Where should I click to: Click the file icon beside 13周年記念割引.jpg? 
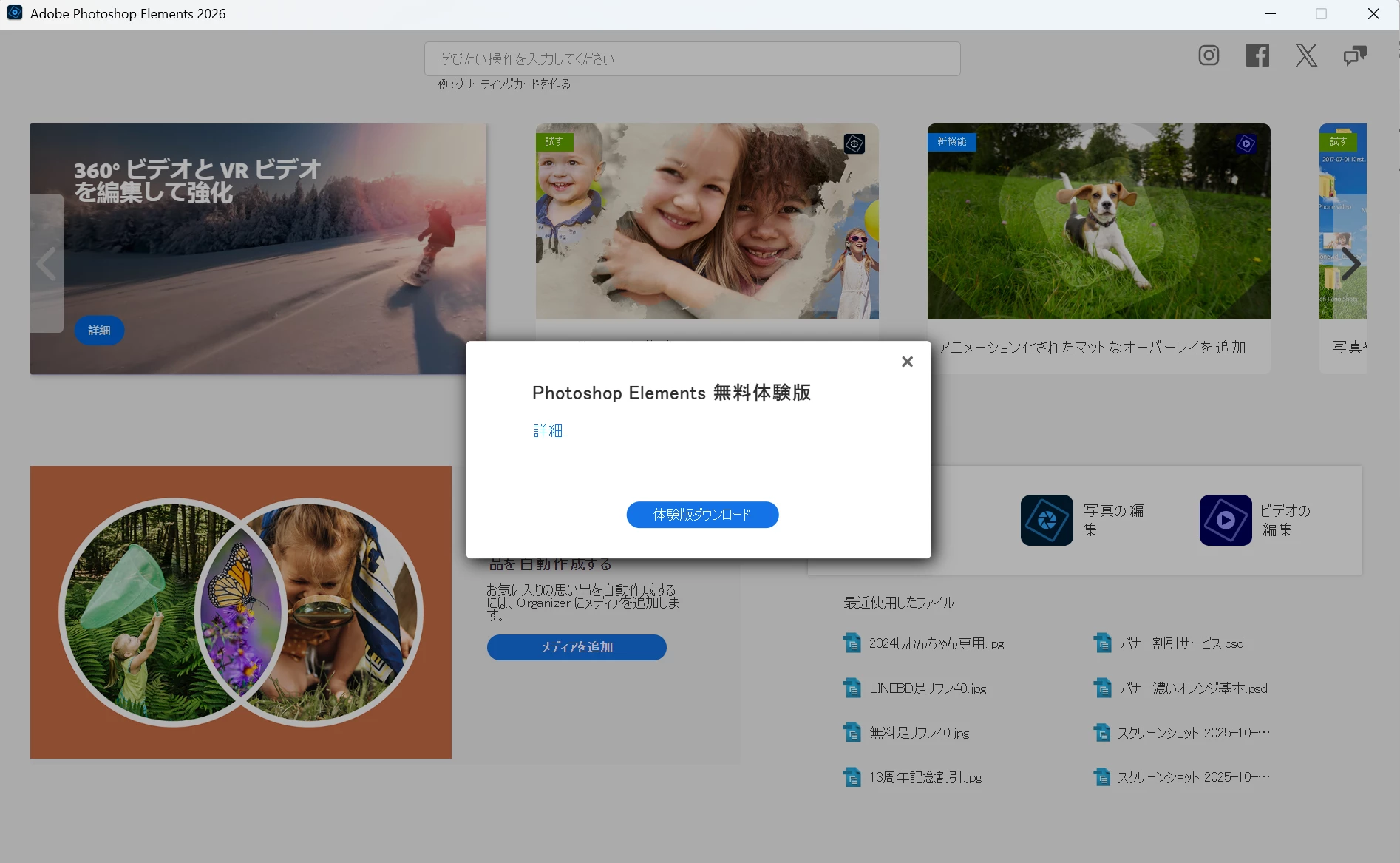pos(852,777)
